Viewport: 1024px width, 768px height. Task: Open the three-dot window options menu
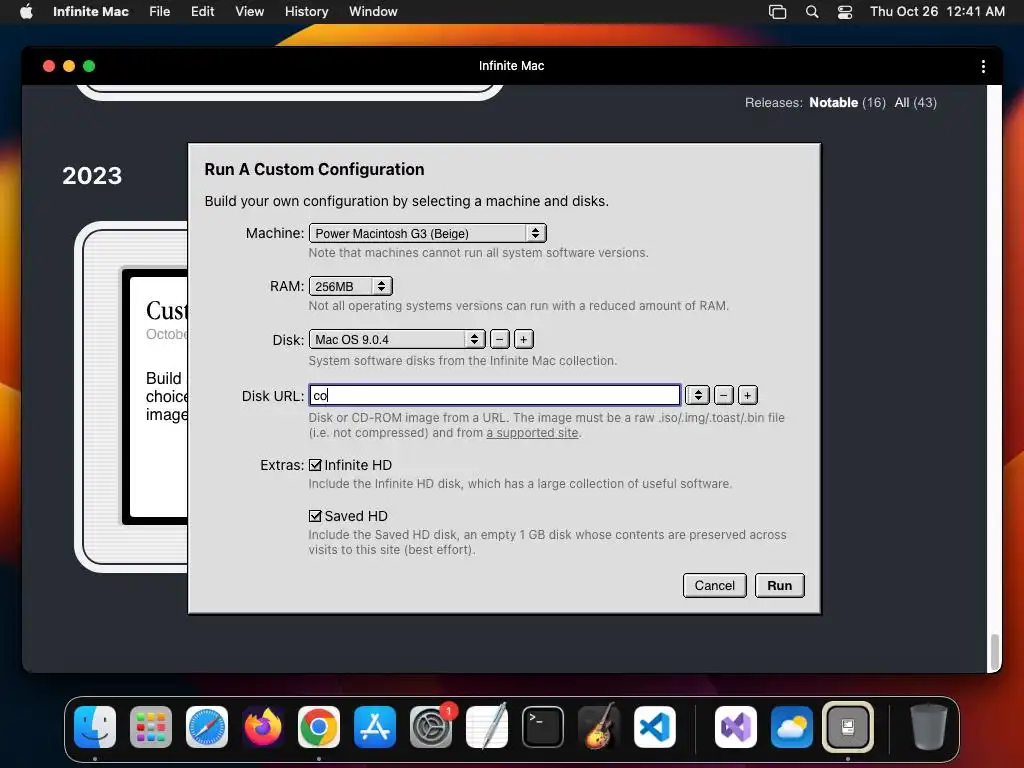click(983, 66)
